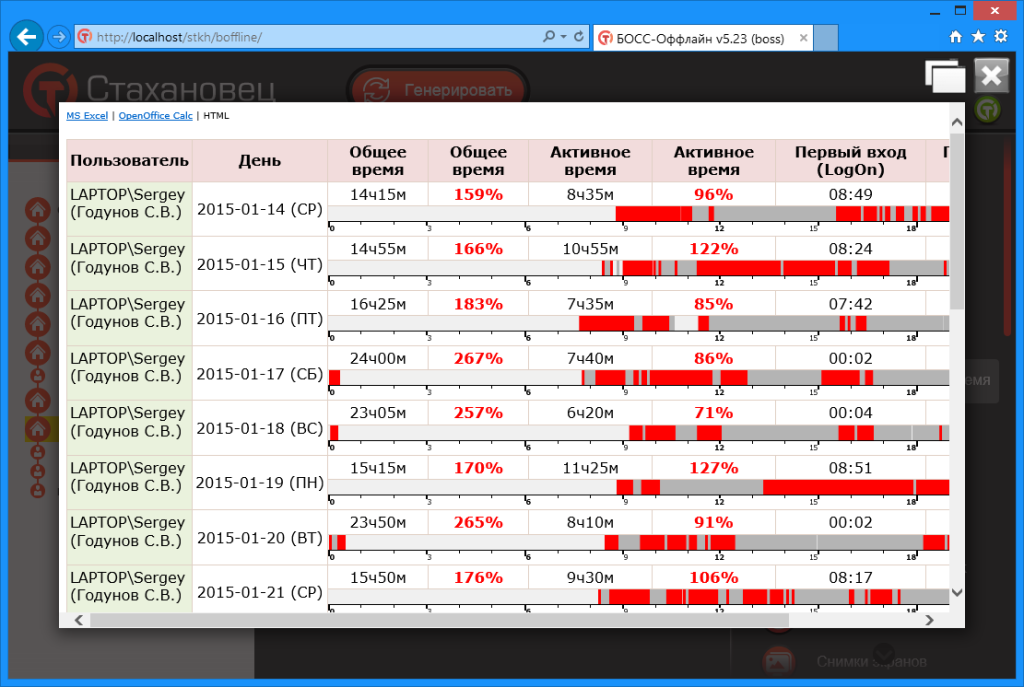Open Favorites star icon
Screen dimensions: 1024x687
point(978,37)
